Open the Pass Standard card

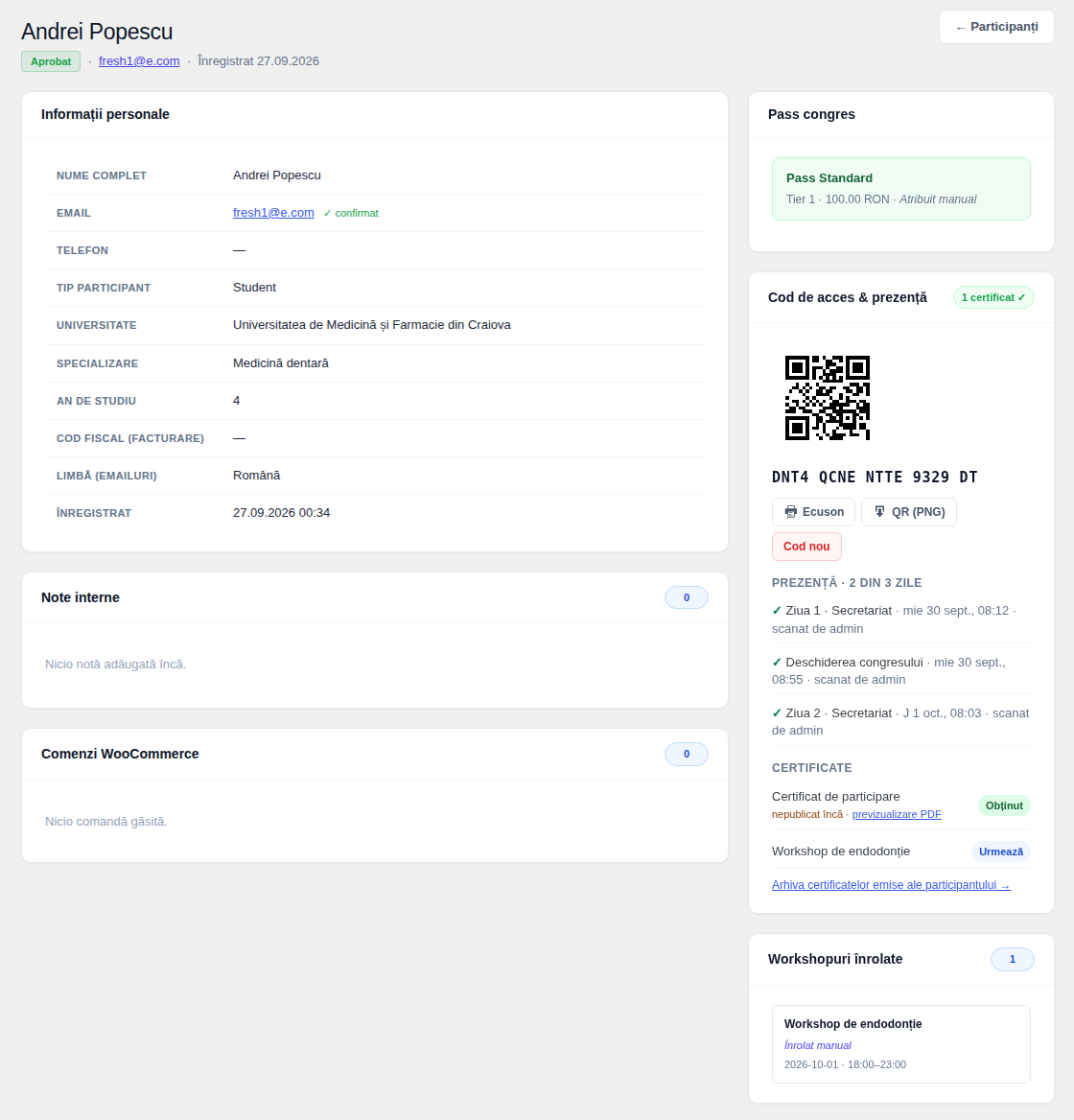pyautogui.click(x=901, y=189)
